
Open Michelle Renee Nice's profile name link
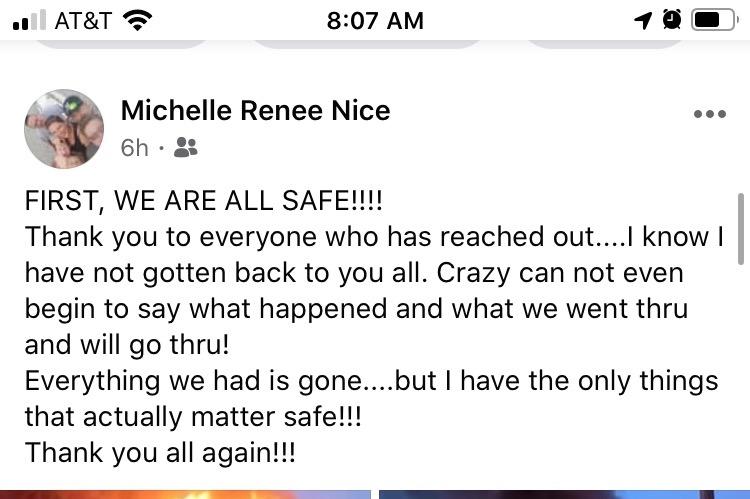point(255,110)
